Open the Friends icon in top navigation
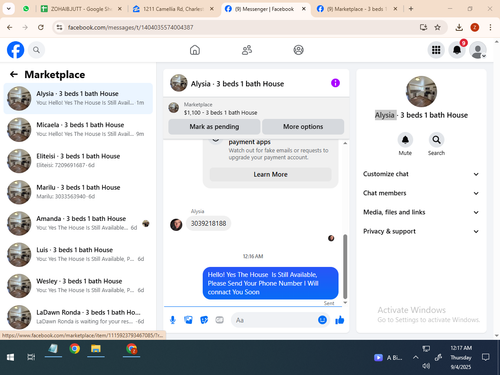 click(247, 50)
